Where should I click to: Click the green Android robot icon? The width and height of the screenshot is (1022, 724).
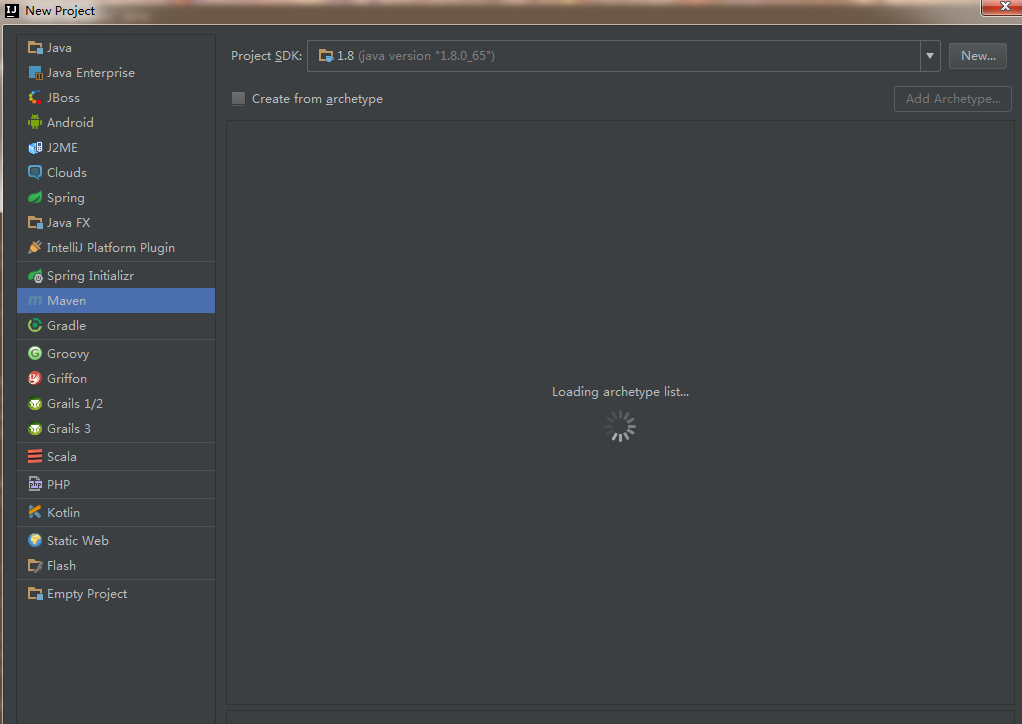[x=35, y=123]
